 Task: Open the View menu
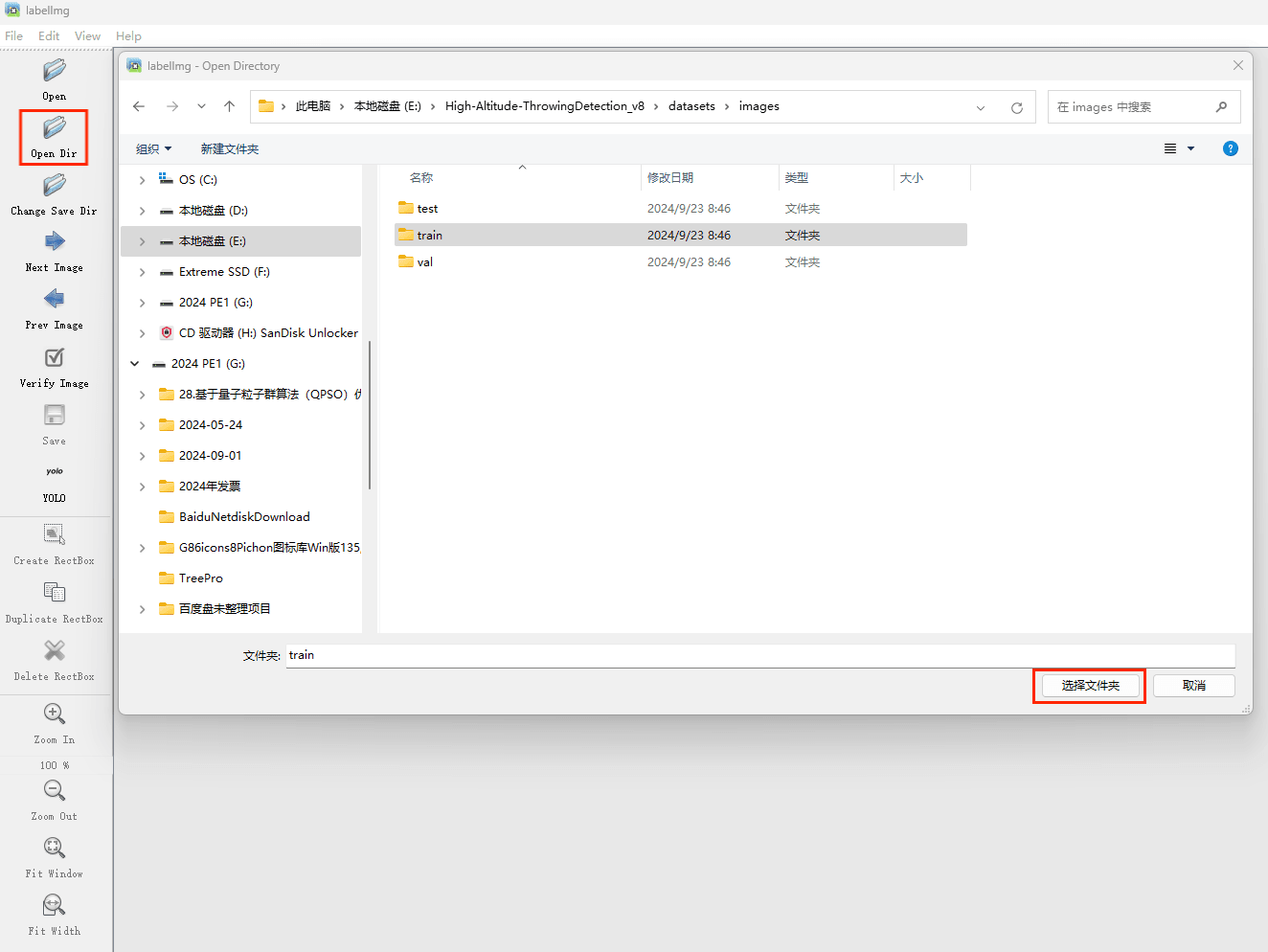click(87, 36)
